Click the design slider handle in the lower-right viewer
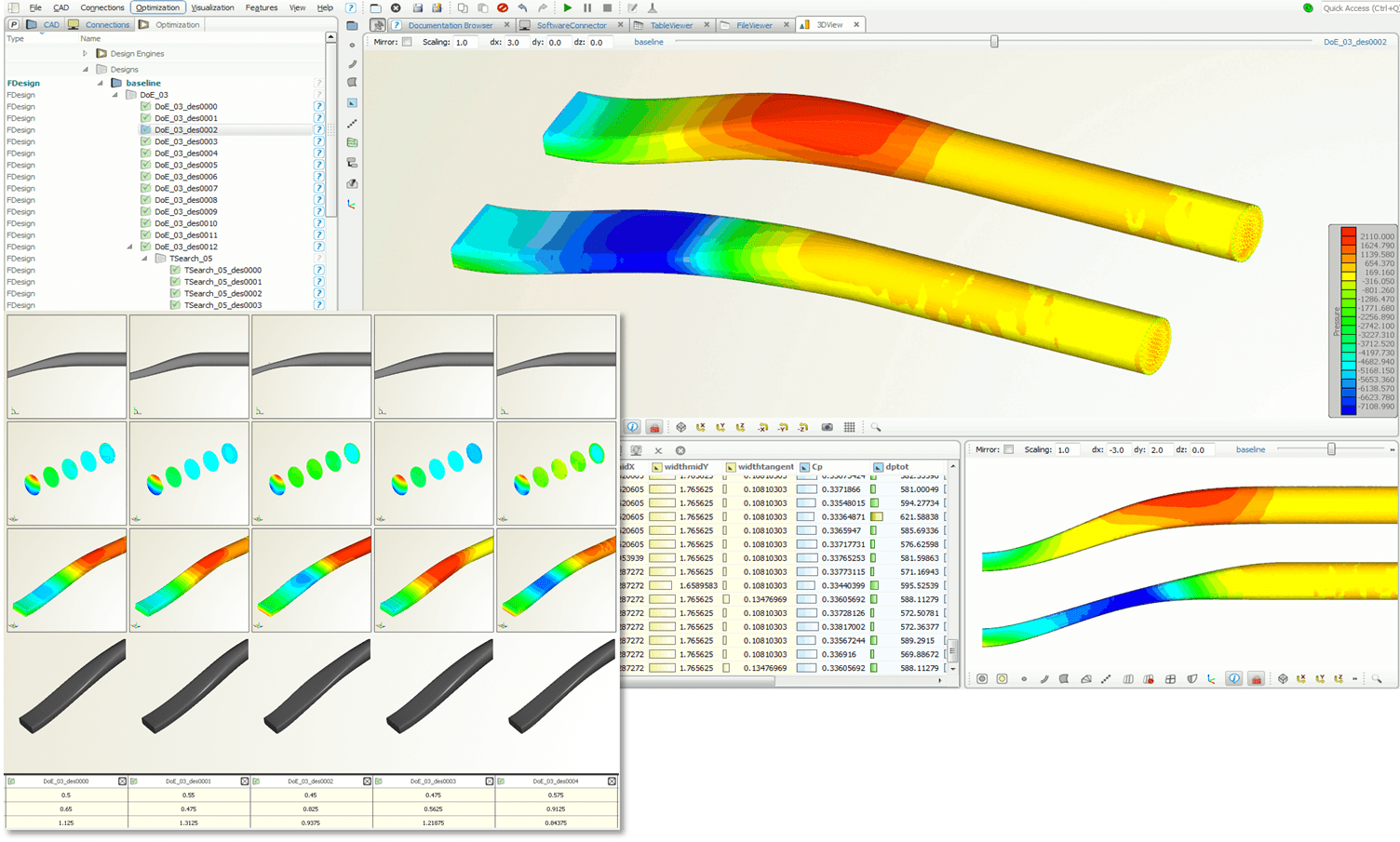 (1331, 449)
